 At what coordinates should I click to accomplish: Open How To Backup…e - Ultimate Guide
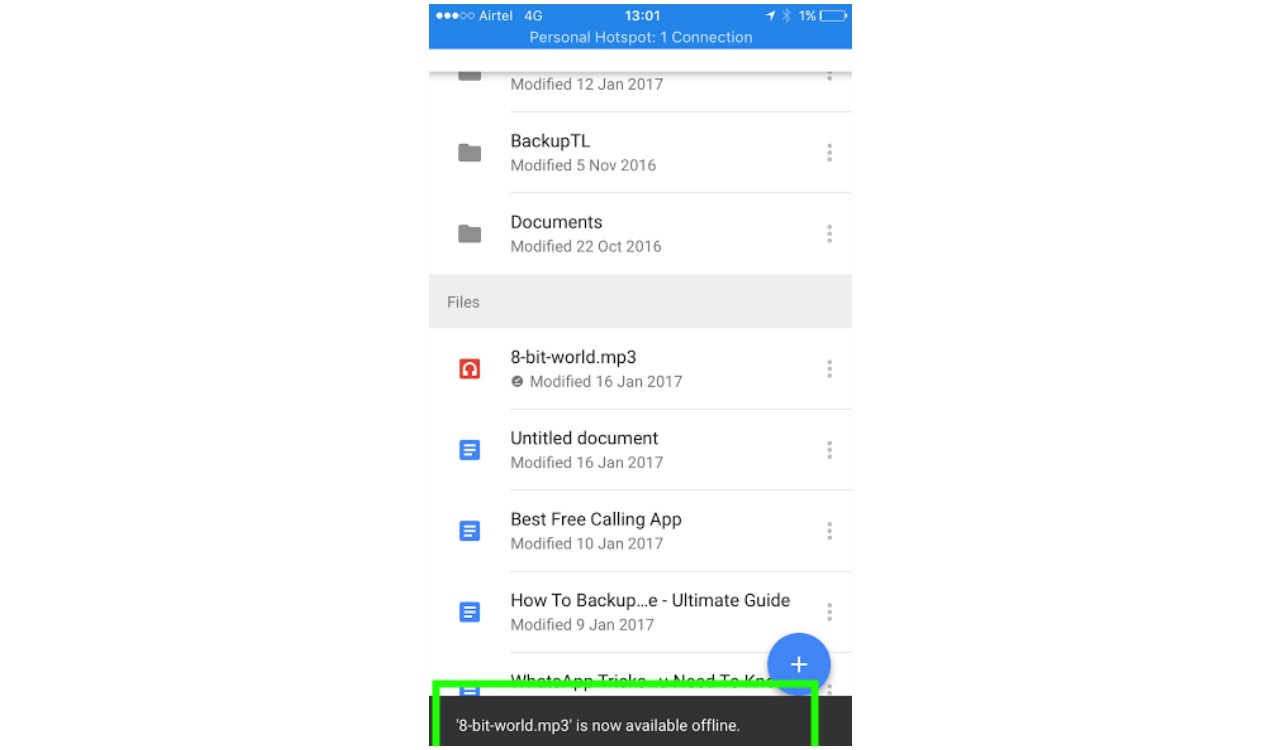[650, 600]
